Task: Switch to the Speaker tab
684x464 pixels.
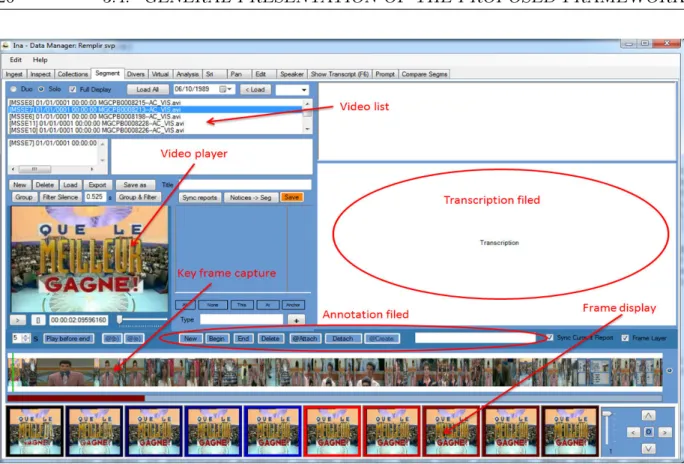Action: pyautogui.click(x=292, y=74)
